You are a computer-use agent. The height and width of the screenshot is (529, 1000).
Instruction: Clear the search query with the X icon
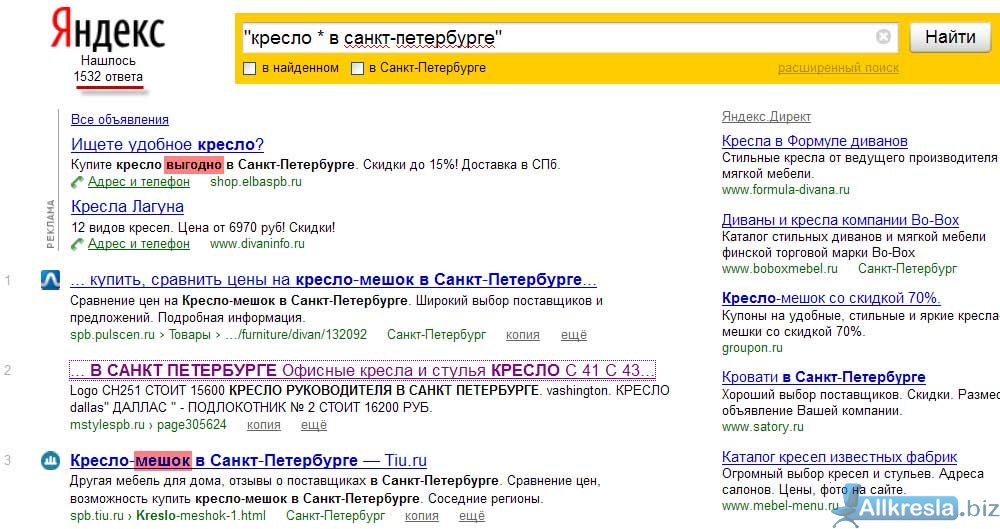[x=883, y=36]
